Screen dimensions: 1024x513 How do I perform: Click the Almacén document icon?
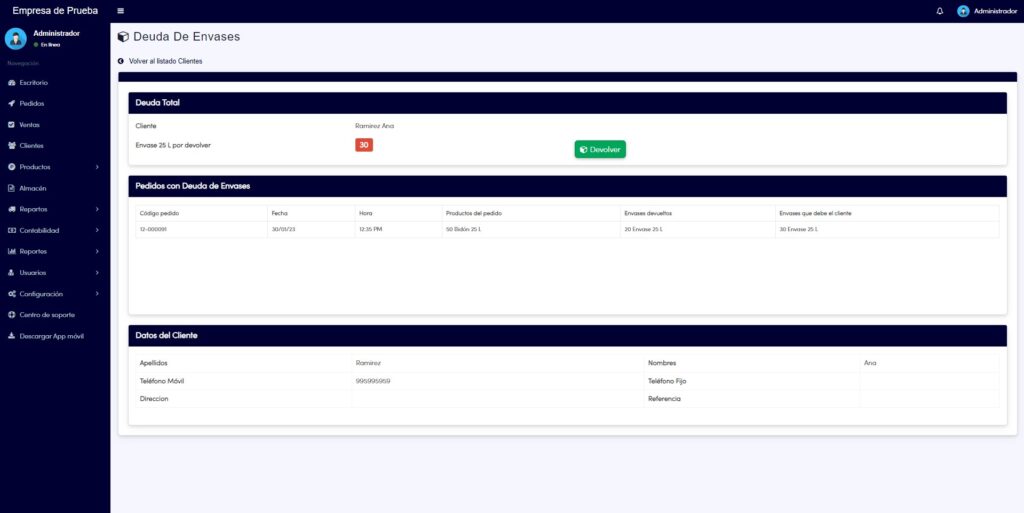pos(11,188)
